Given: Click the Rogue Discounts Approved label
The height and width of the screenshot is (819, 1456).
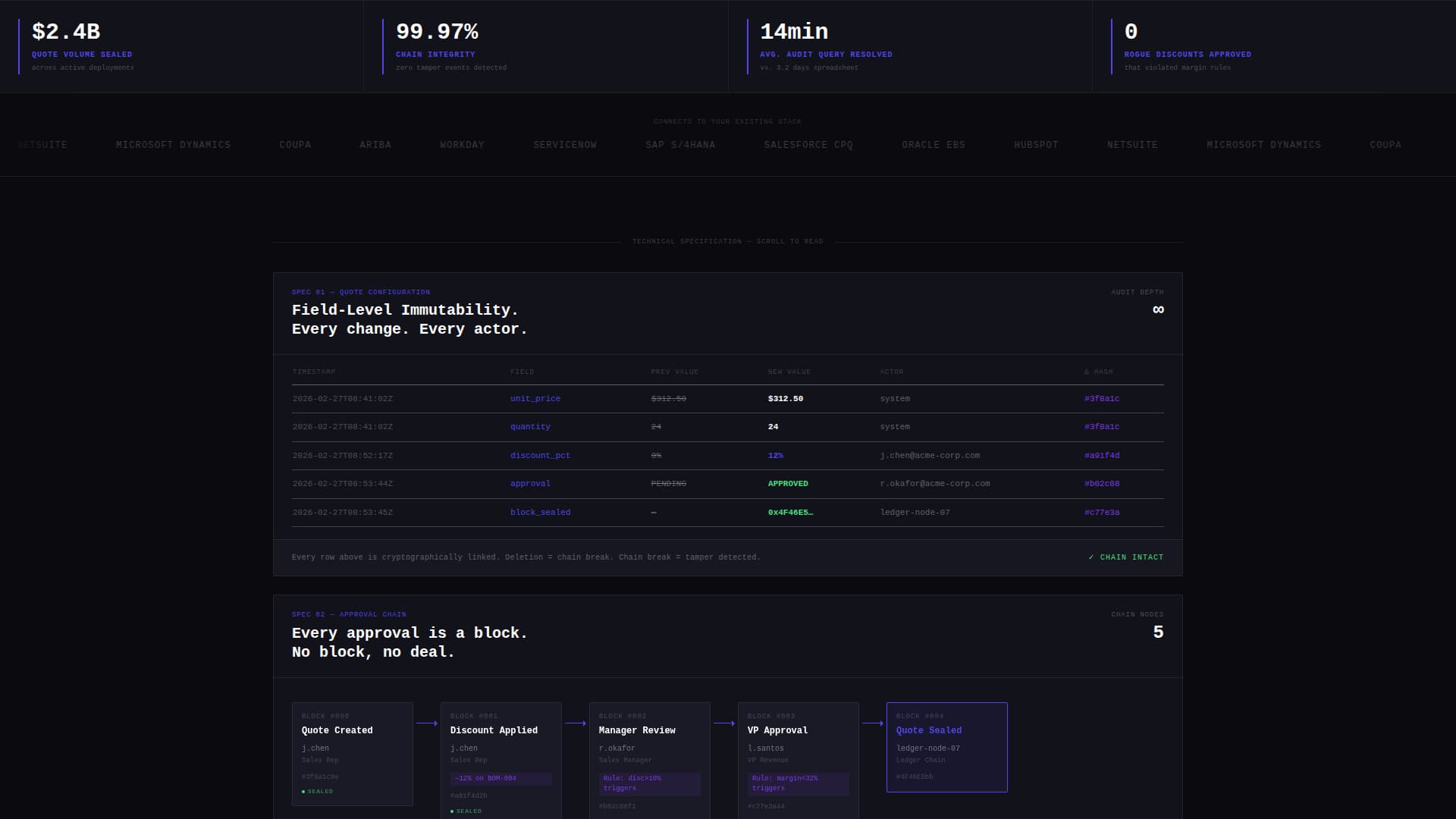Looking at the screenshot, I should point(1188,55).
